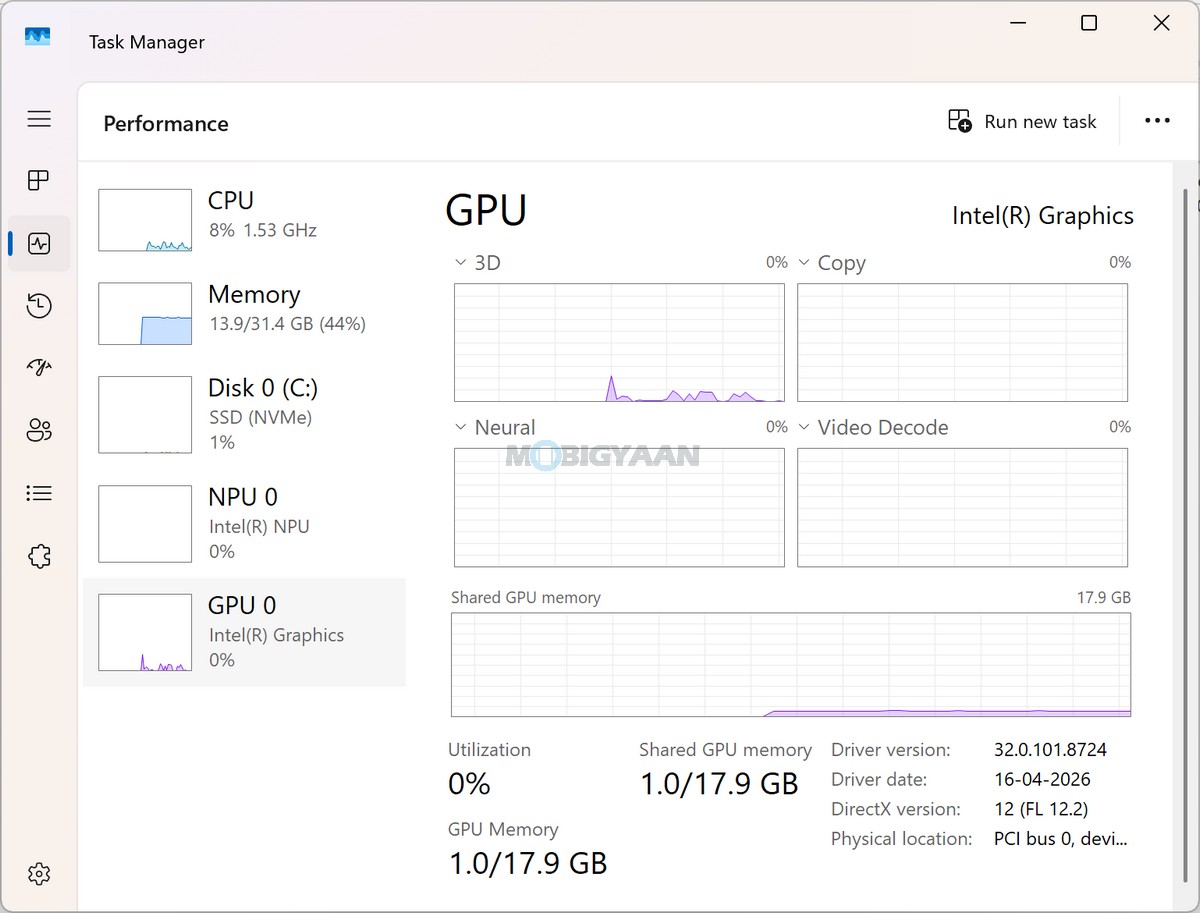The height and width of the screenshot is (913, 1200).
Task: Open the App history page icon
Action: [x=39, y=306]
